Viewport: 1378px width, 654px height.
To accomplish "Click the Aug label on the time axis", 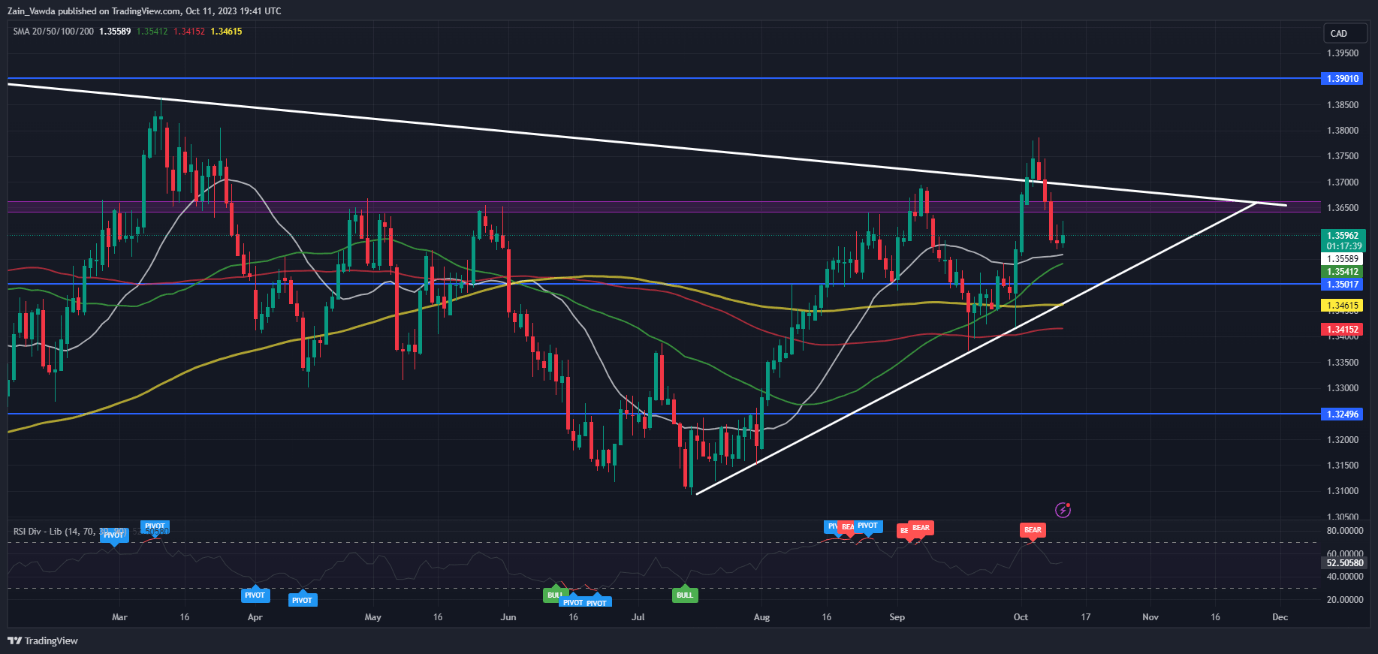I will click(x=762, y=618).
